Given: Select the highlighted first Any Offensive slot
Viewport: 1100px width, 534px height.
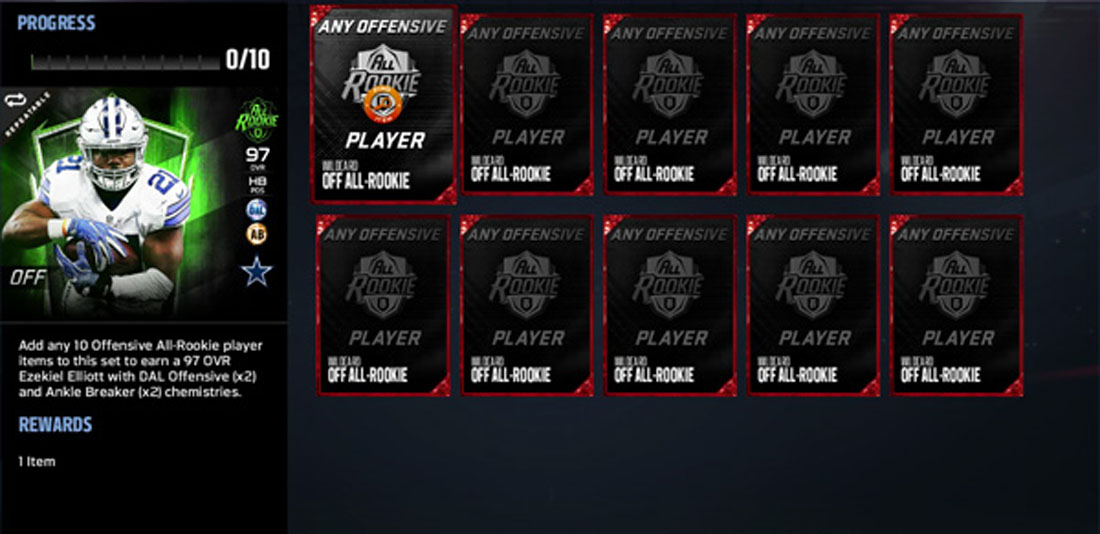Looking at the screenshot, I should [x=384, y=104].
